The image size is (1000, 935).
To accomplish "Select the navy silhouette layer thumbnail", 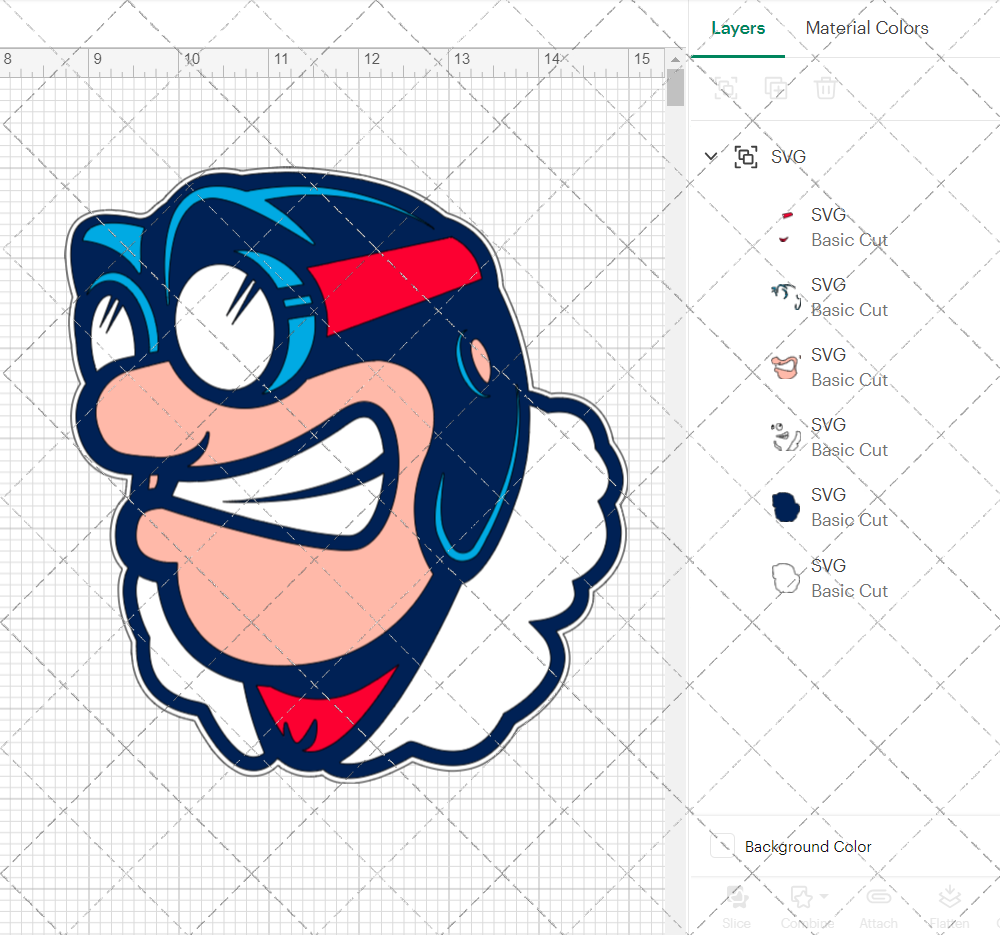I will [x=786, y=507].
